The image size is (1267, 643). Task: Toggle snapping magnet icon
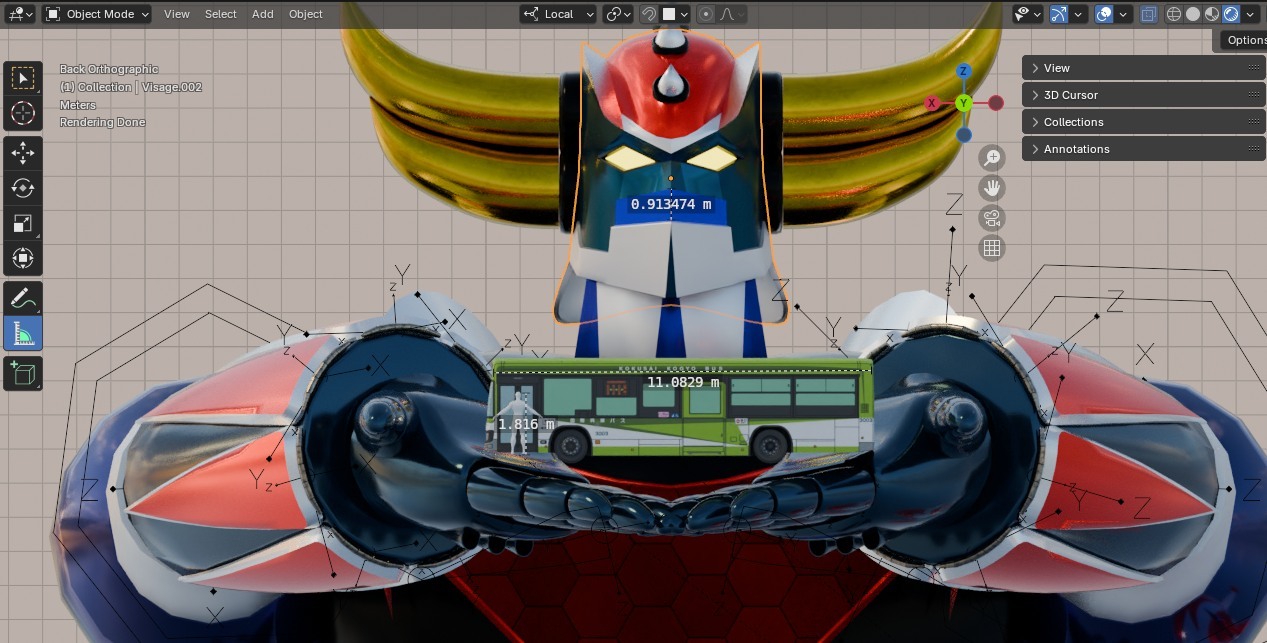(x=648, y=14)
